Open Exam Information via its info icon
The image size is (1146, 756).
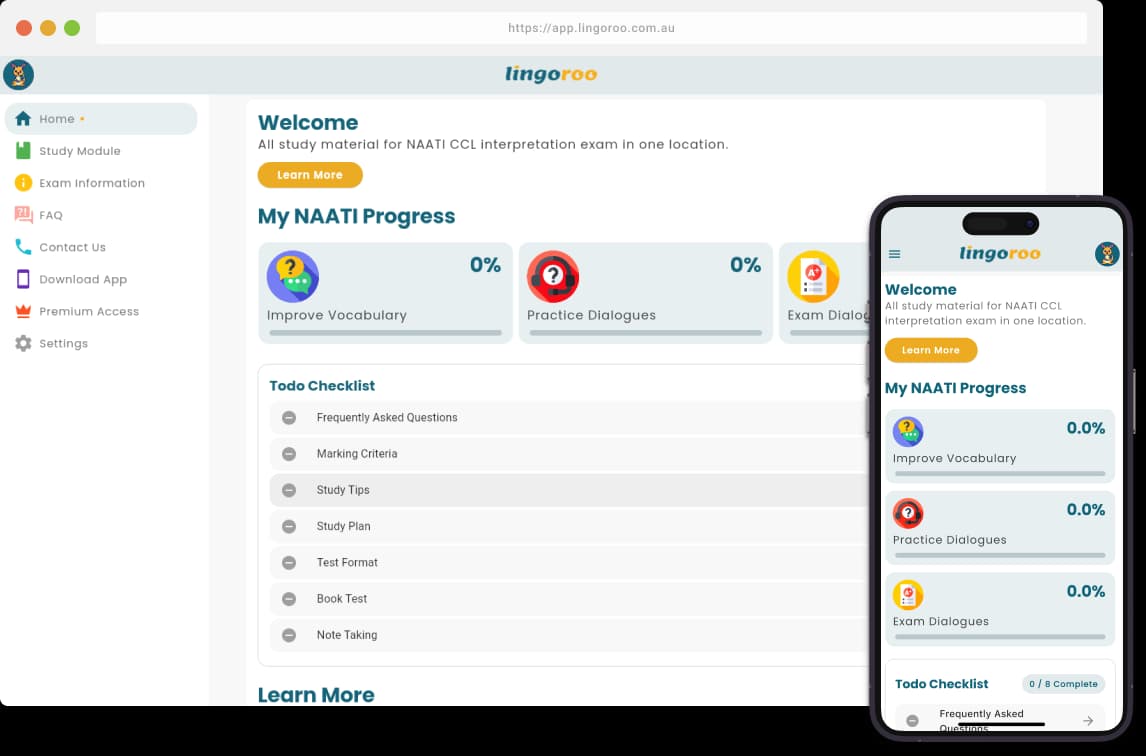tap(22, 183)
